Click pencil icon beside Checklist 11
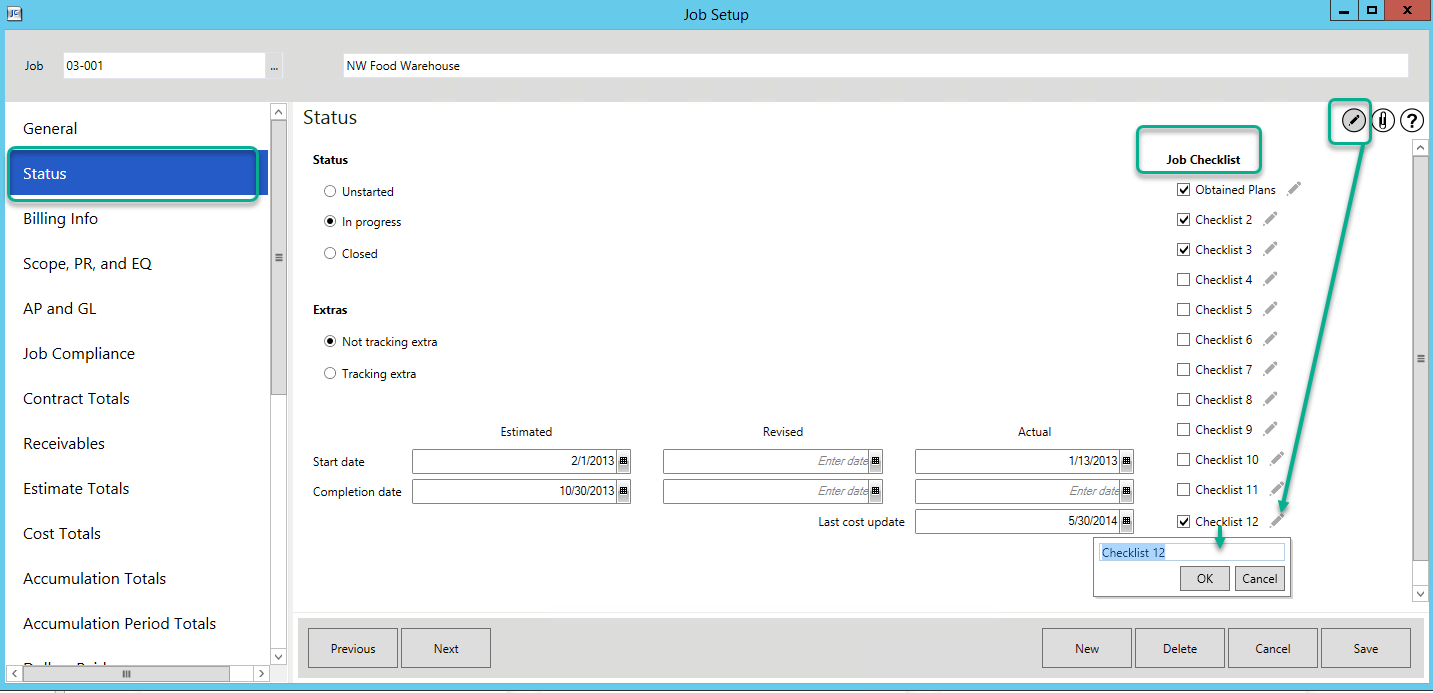Image resolution: width=1433 pixels, height=693 pixels. pos(1277,488)
